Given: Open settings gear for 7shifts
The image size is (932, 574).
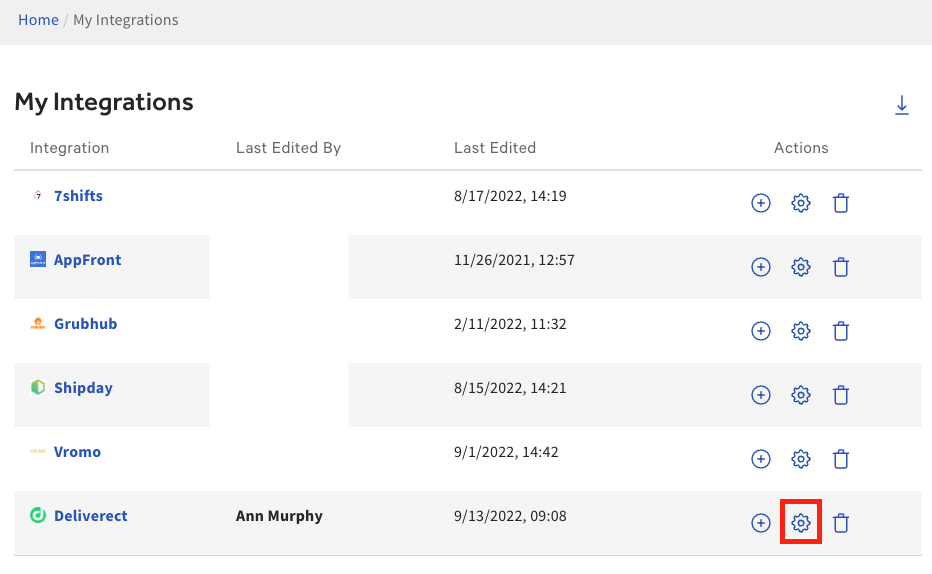Looking at the screenshot, I should (800, 204).
